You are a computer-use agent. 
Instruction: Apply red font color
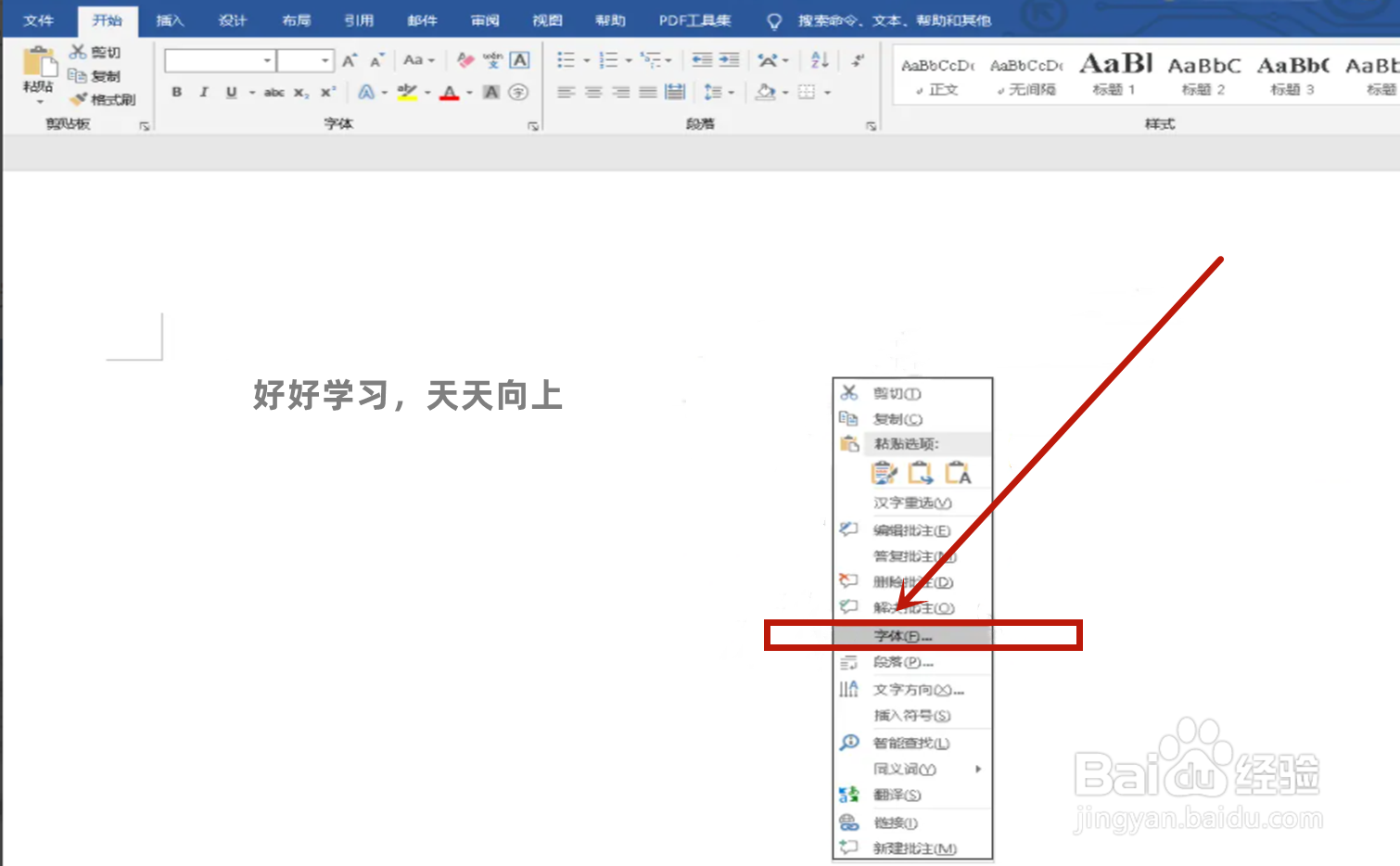point(450,92)
